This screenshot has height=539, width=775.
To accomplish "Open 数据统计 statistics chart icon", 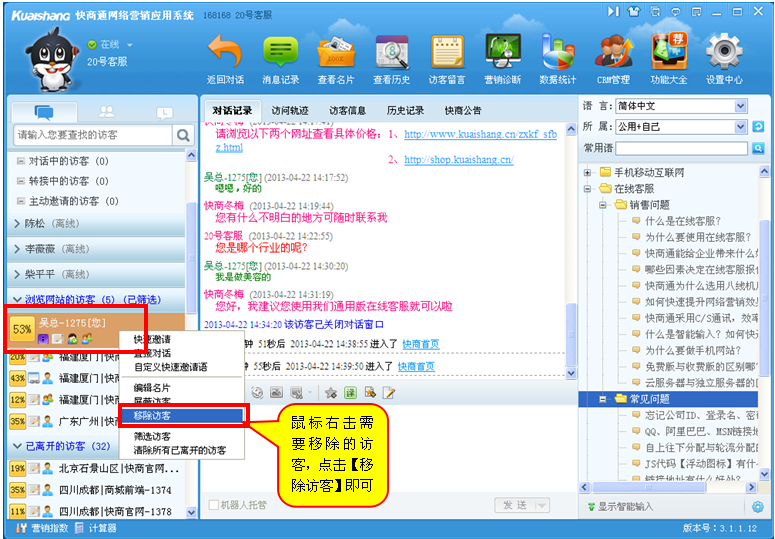I will click(557, 52).
